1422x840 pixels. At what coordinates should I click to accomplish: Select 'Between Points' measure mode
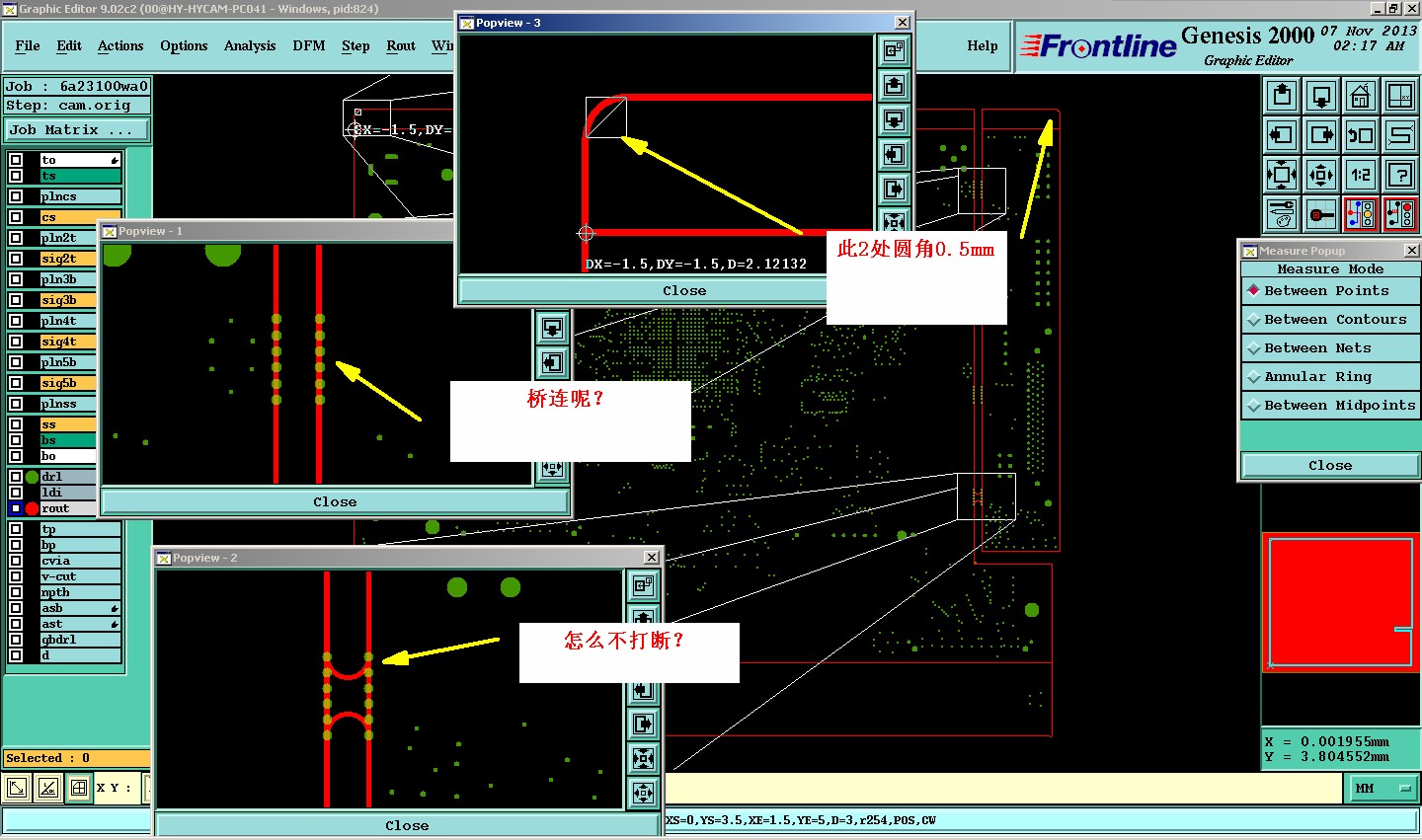[x=1330, y=291]
